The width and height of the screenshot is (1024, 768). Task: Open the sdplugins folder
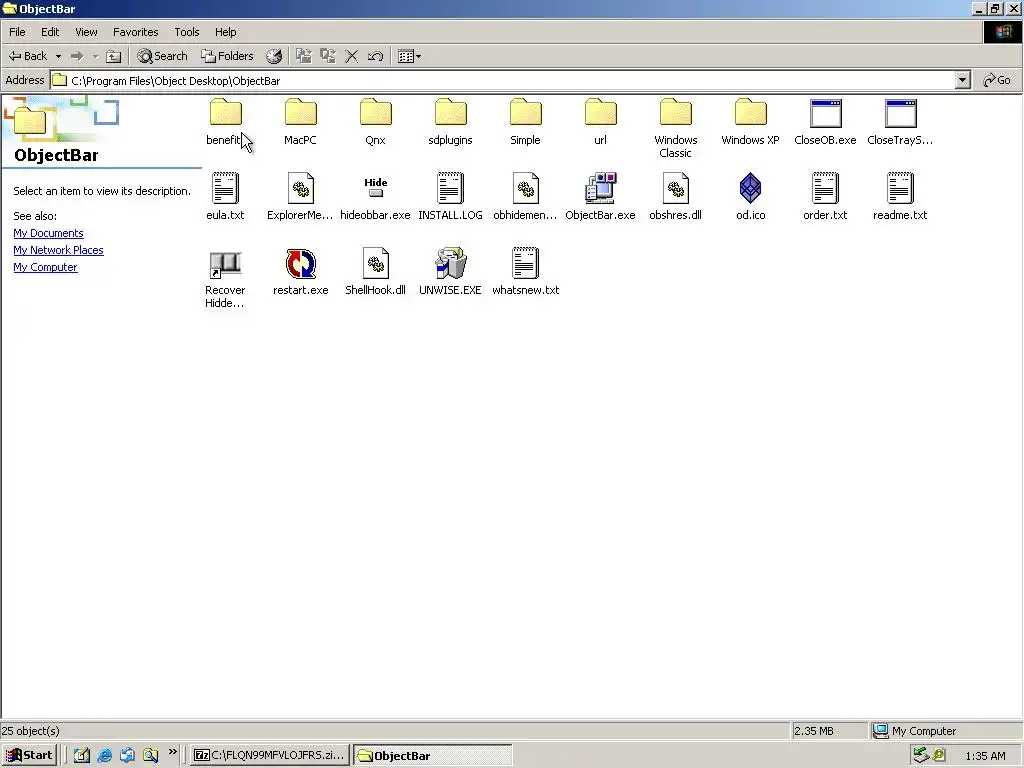pyautogui.click(x=451, y=114)
